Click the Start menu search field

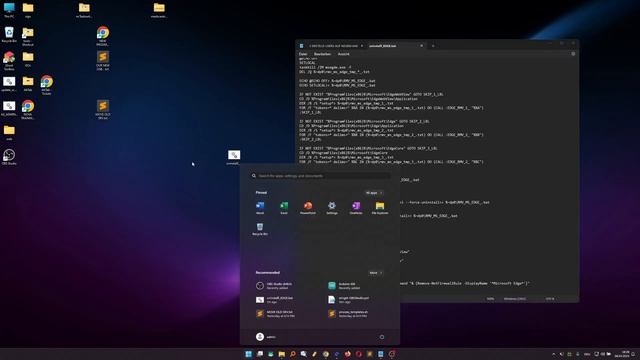pyautogui.click(x=320, y=176)
